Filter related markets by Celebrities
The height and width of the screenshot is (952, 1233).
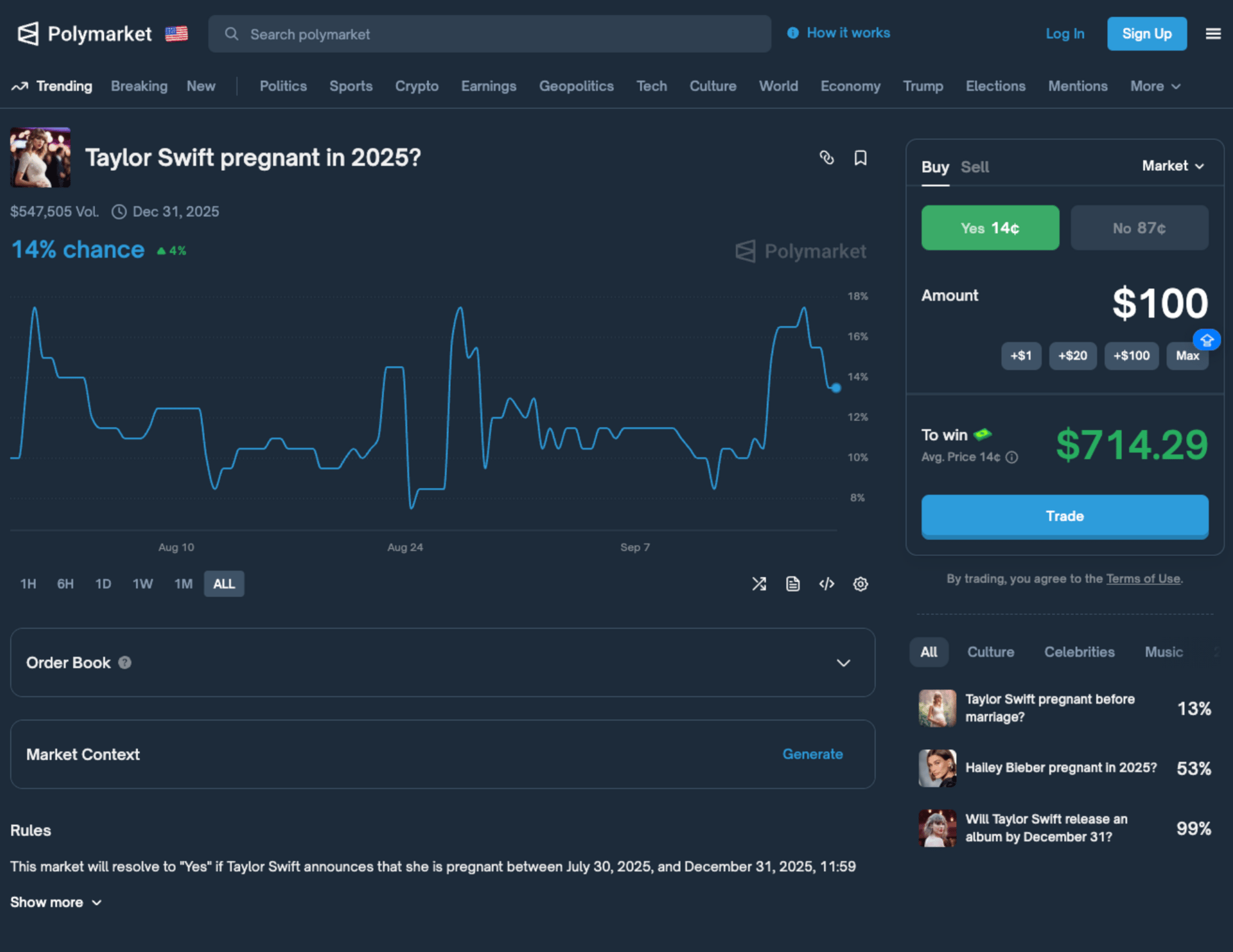1080,652
